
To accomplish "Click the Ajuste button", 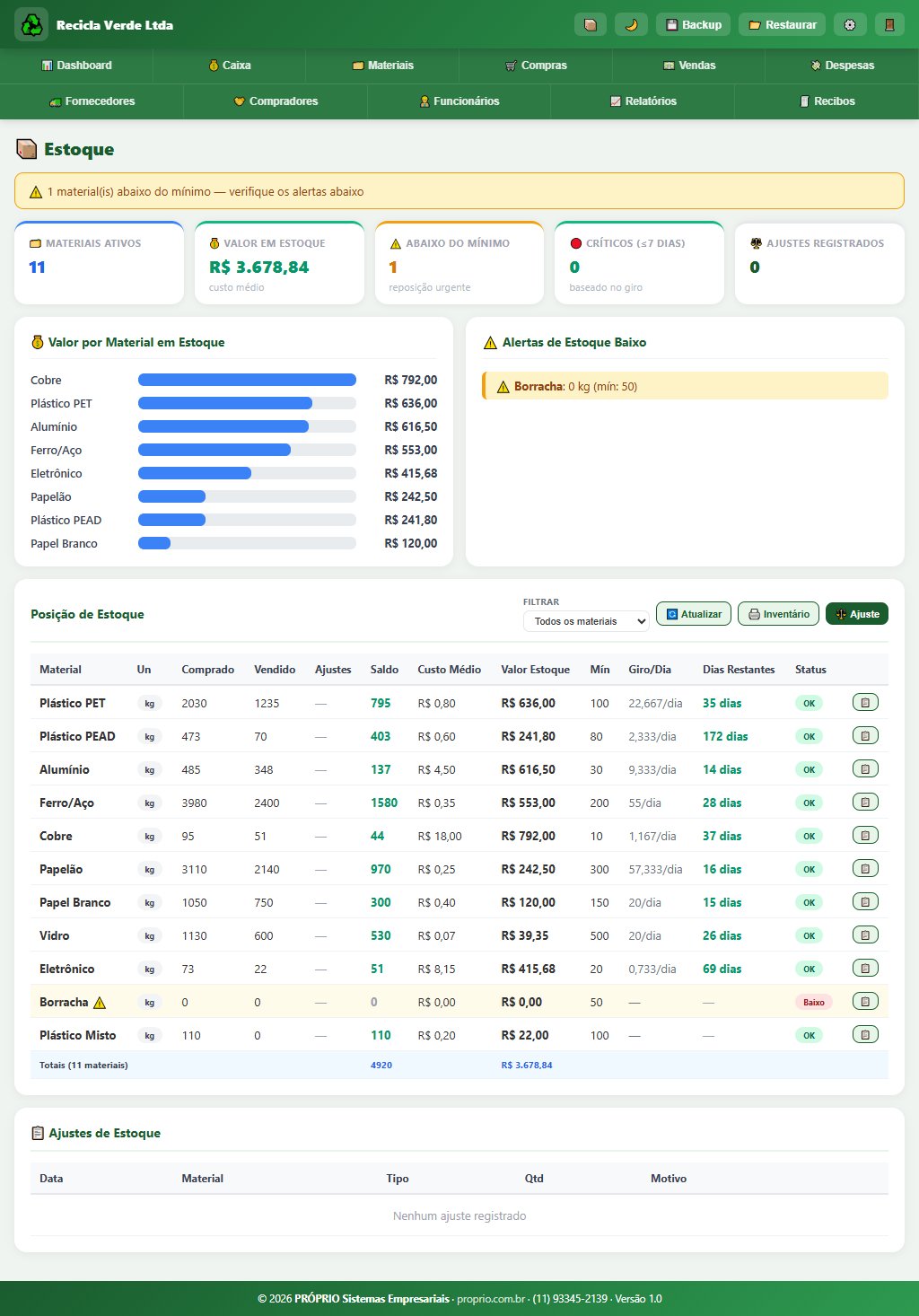I will tap(857, 614).
